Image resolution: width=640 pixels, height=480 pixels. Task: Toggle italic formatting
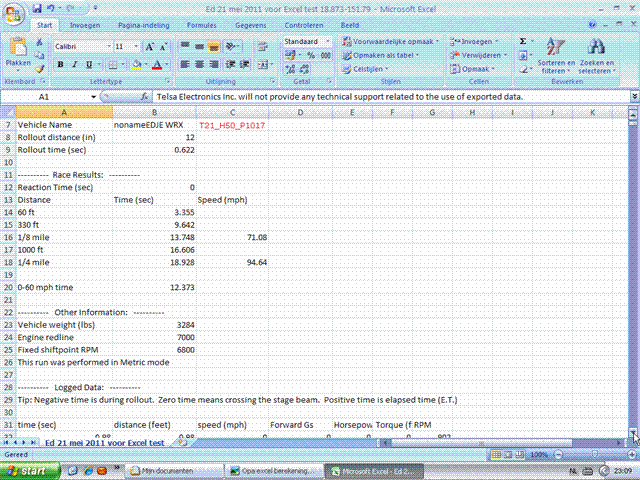click(x=75, y=64)
